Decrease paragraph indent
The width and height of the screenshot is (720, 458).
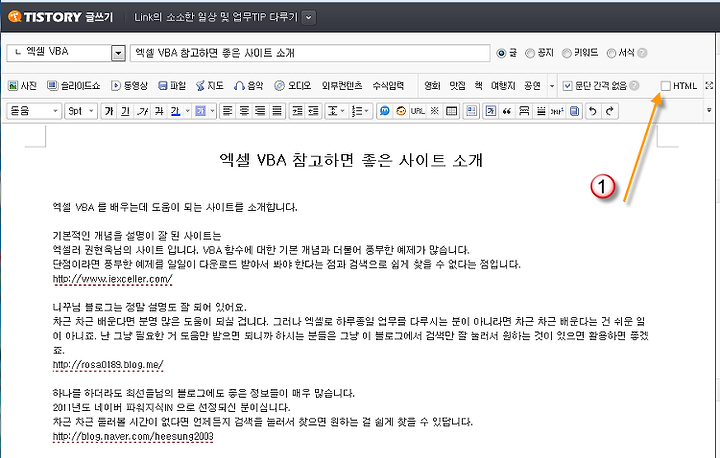click(x=314, y=111)
